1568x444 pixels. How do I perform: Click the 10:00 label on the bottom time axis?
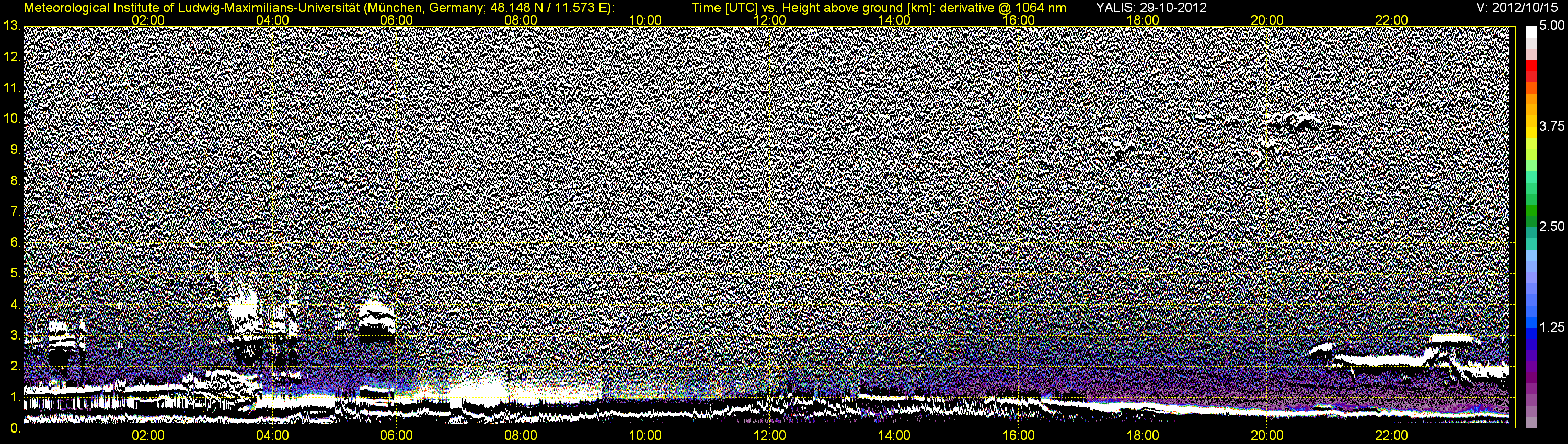coord(645,436)
